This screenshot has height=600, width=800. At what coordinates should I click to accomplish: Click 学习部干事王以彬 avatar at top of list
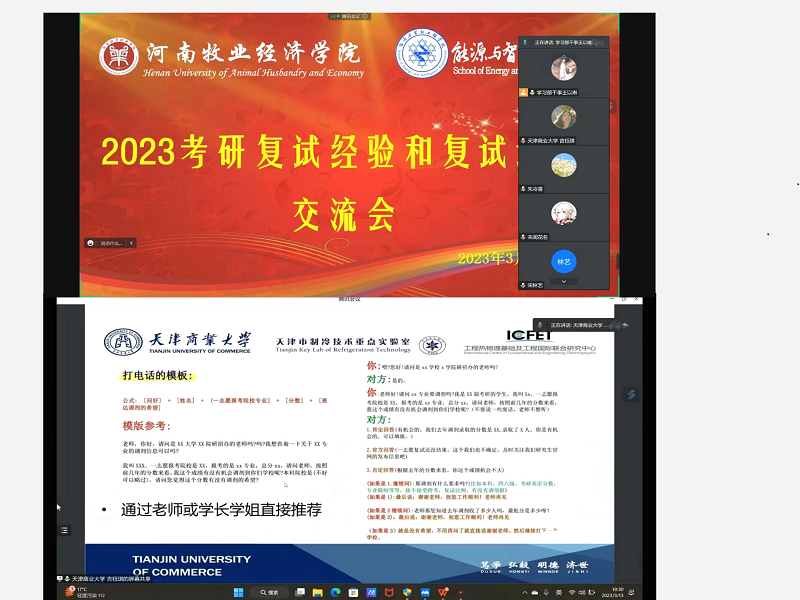(x=564, y=68)
